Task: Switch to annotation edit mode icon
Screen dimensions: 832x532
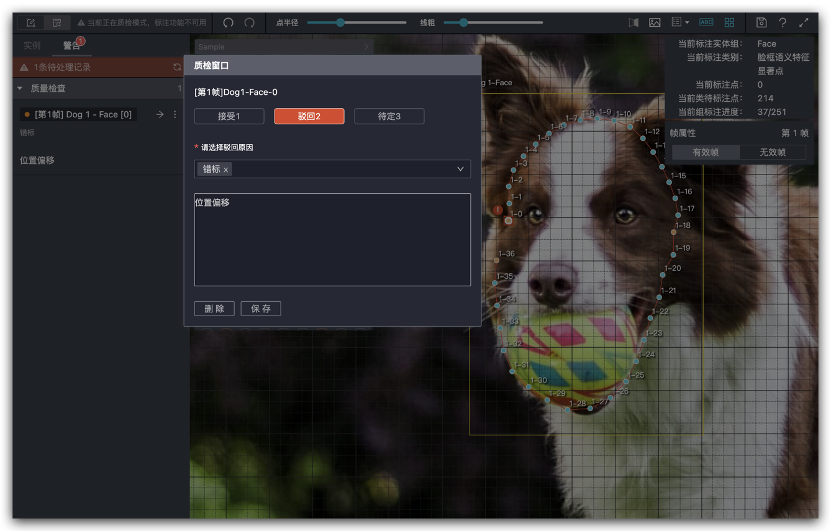Action: (31, 23)
